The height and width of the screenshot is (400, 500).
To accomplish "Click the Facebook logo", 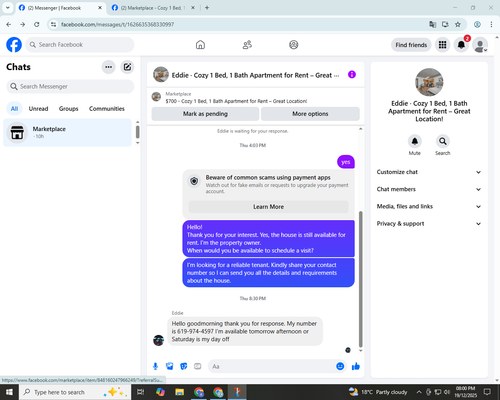I will point(14,45).
